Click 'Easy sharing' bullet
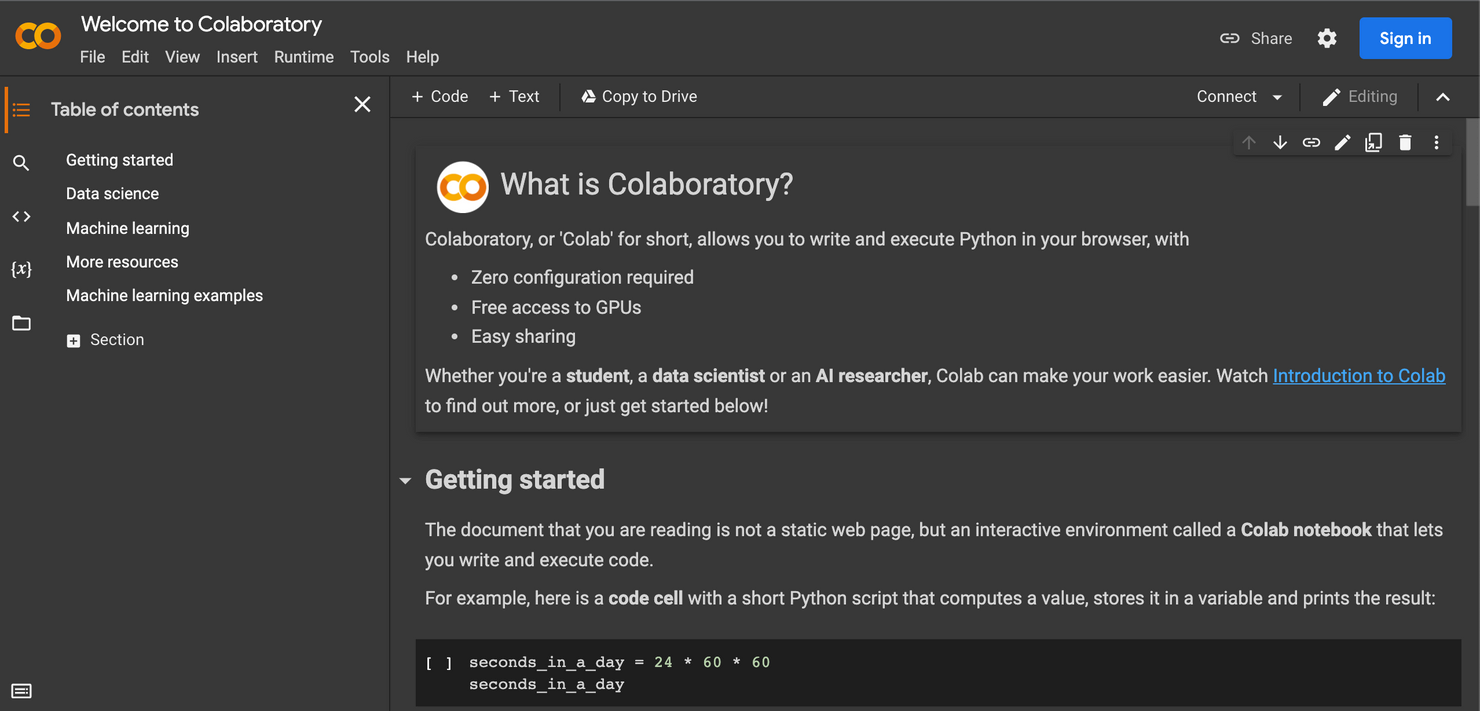 [523, 337]
